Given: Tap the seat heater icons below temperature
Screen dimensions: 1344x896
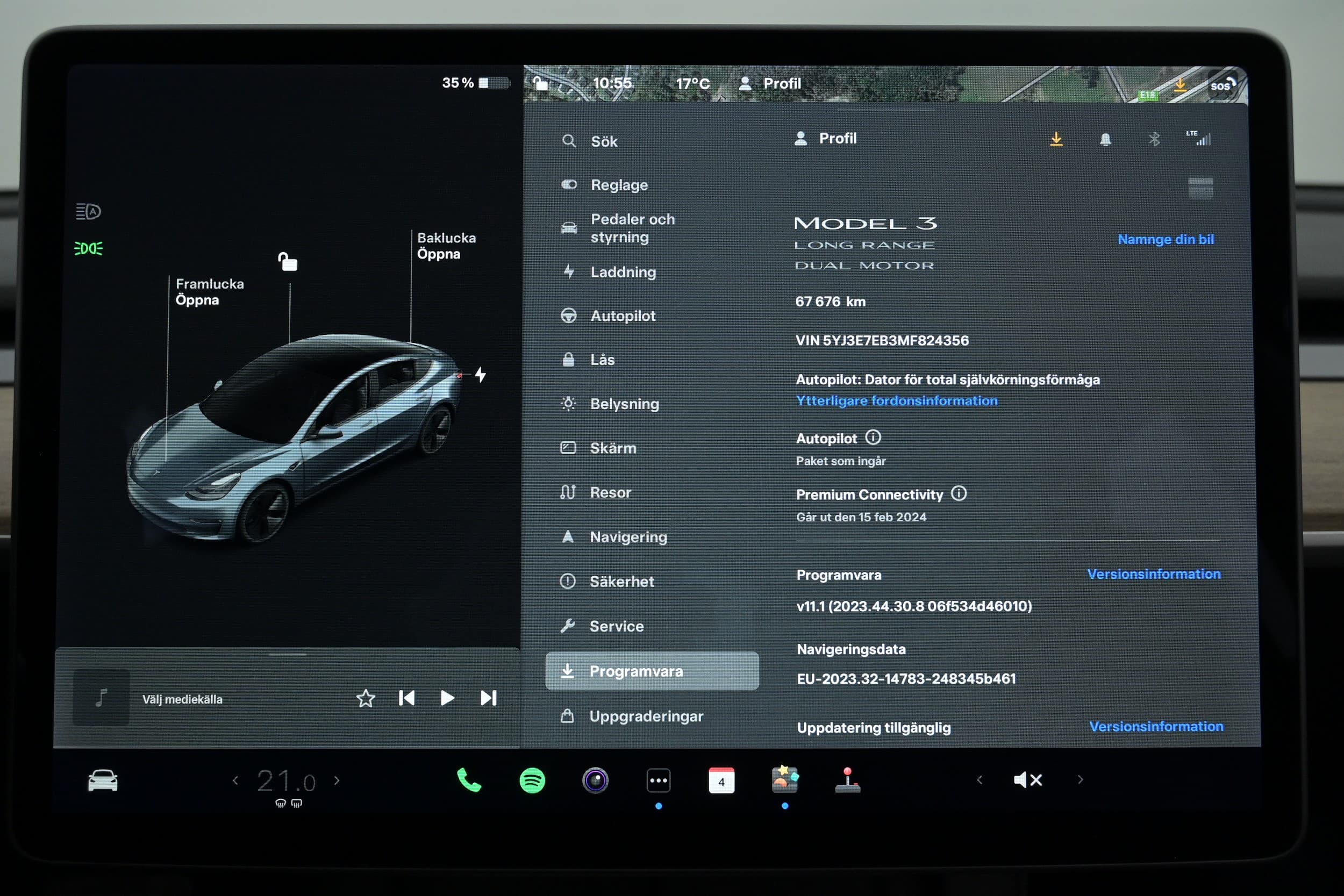Looking at the screenshot, I should click(x=289, y=804).
